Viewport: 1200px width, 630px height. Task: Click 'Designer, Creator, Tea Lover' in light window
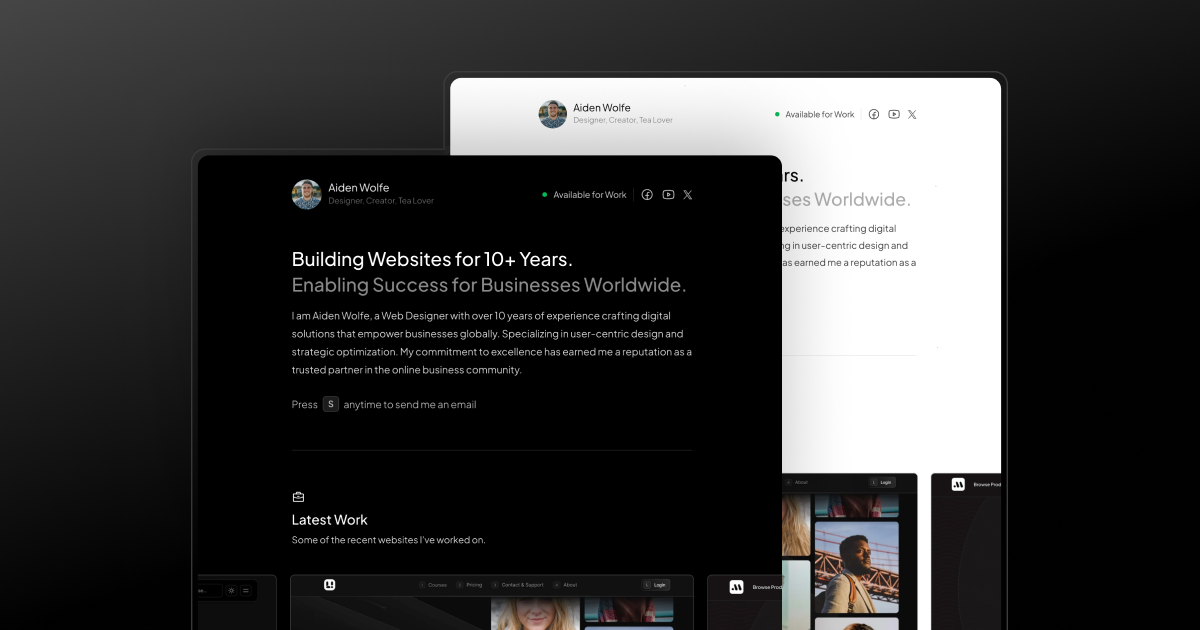coord(623,120)
